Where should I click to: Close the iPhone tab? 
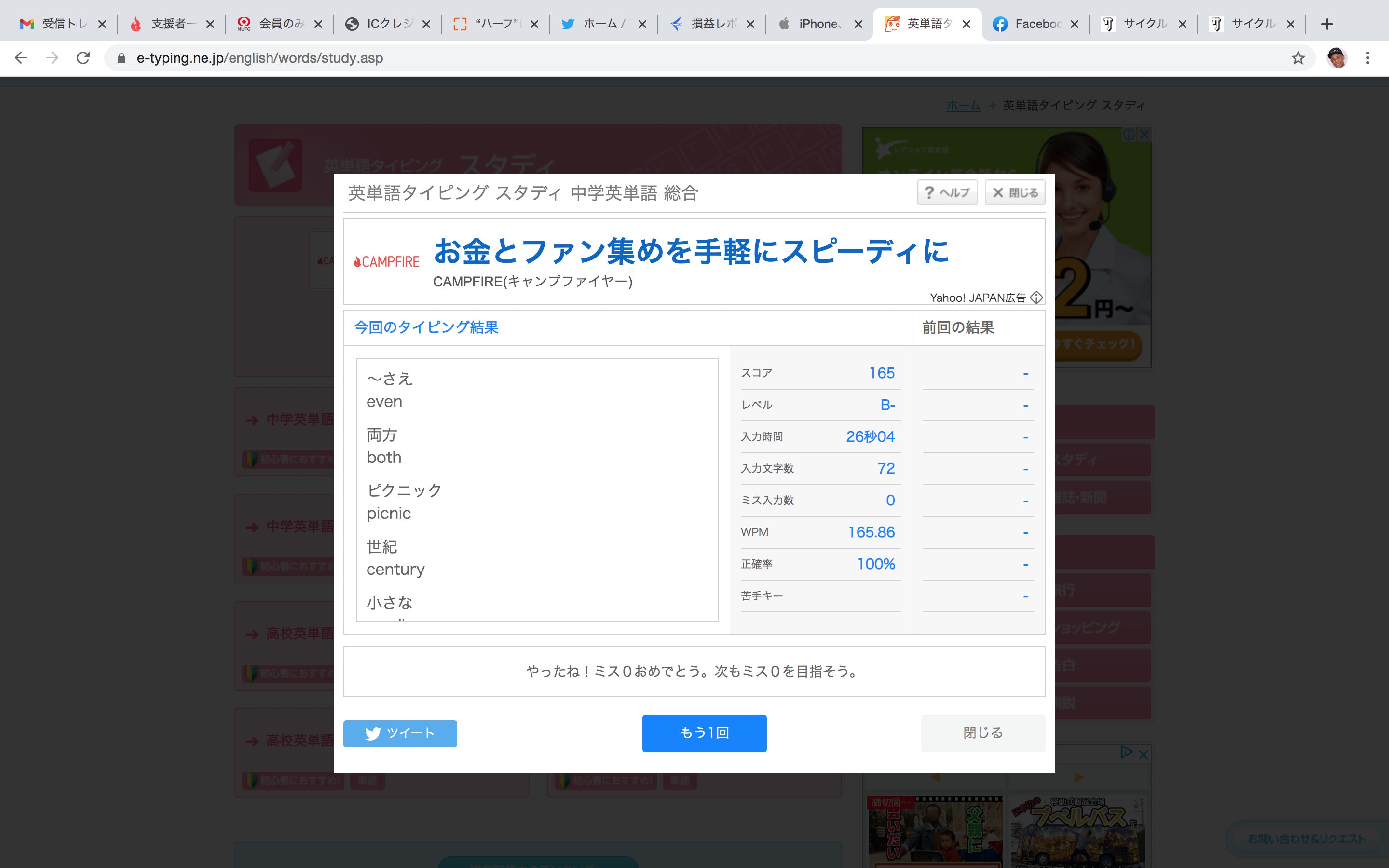(x=858, y=24)
